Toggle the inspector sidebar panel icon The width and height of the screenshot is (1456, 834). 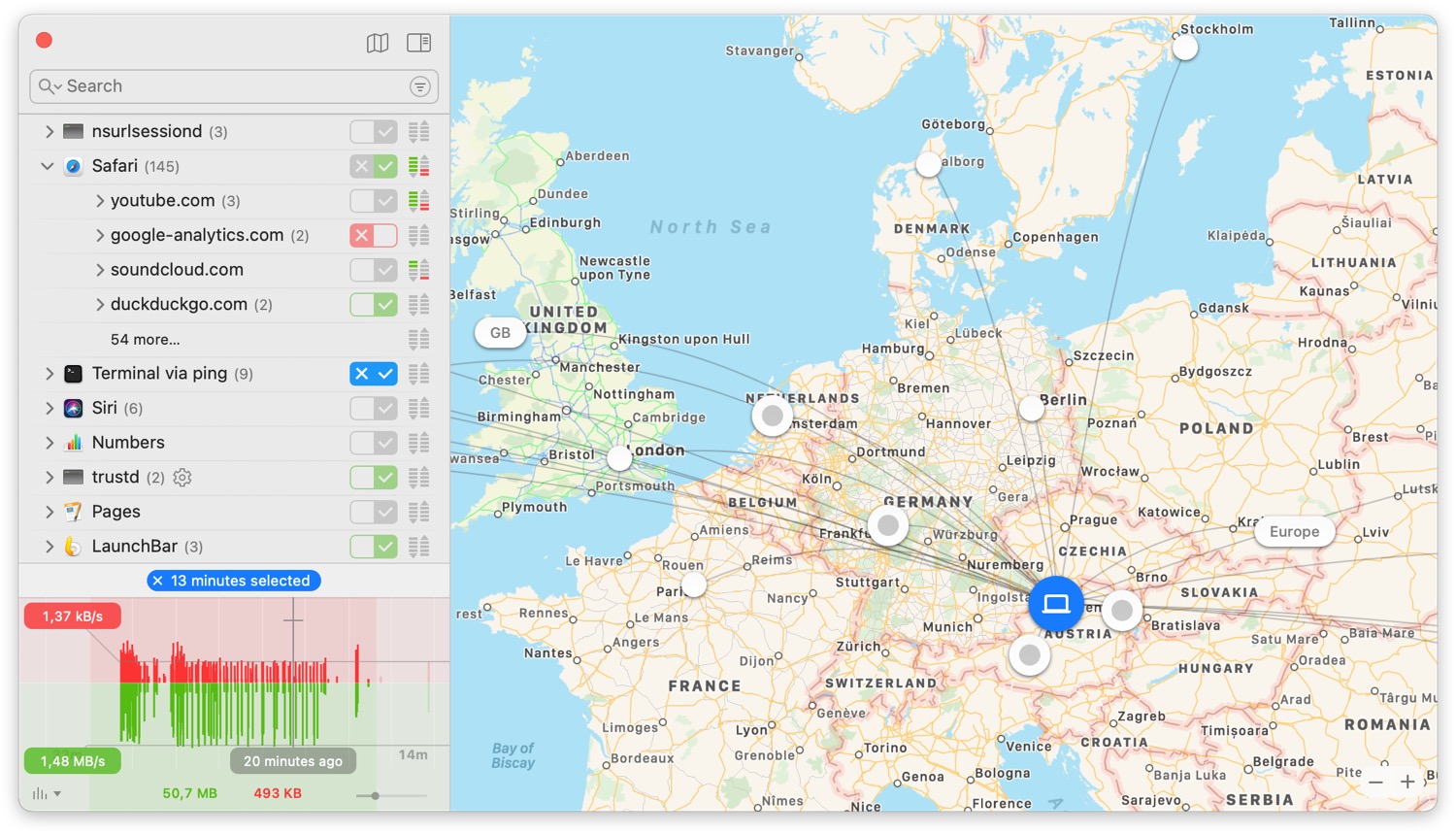coord(419,43)
